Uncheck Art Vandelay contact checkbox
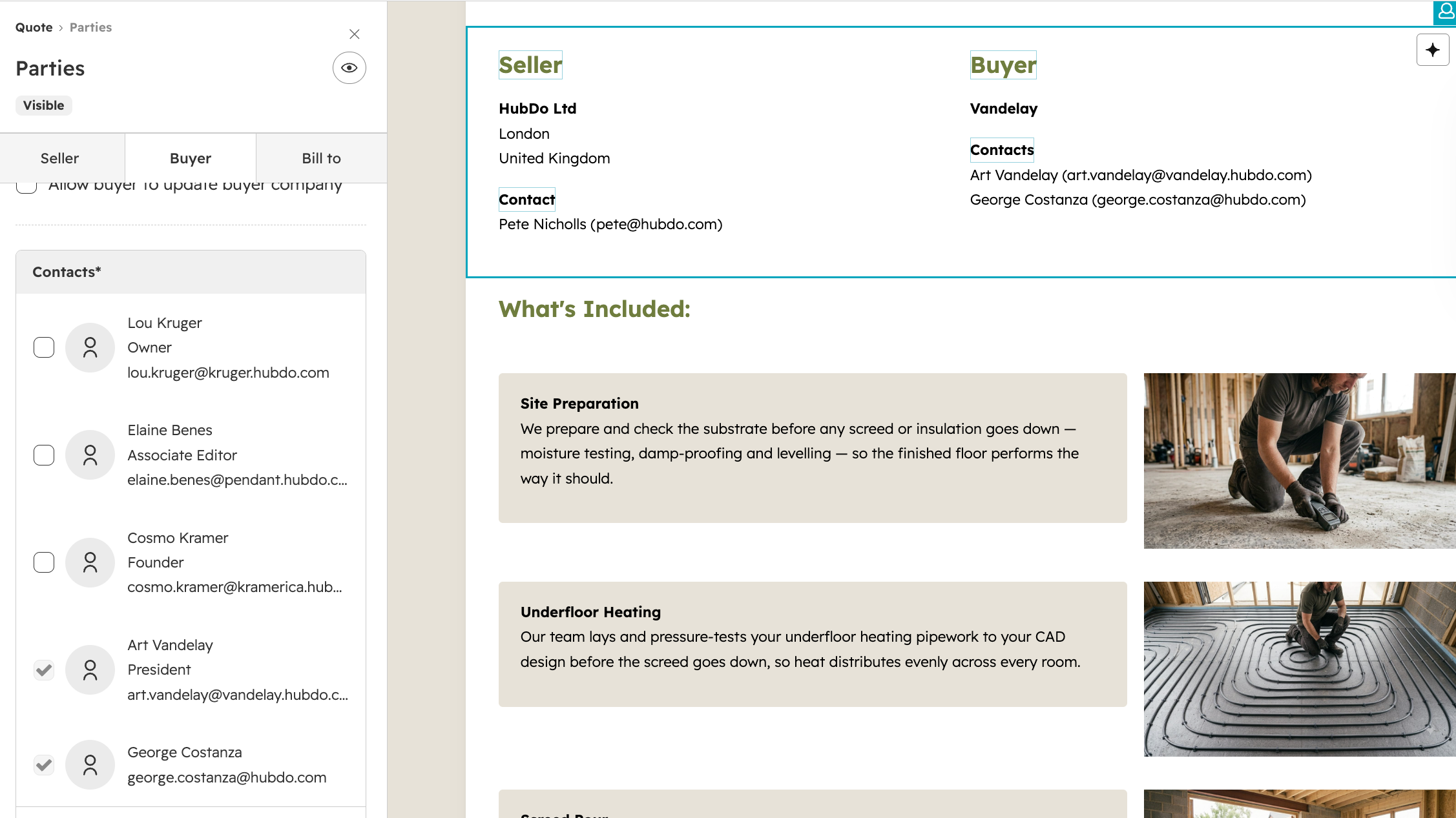 pyautogui.click(x=44, y=670)
